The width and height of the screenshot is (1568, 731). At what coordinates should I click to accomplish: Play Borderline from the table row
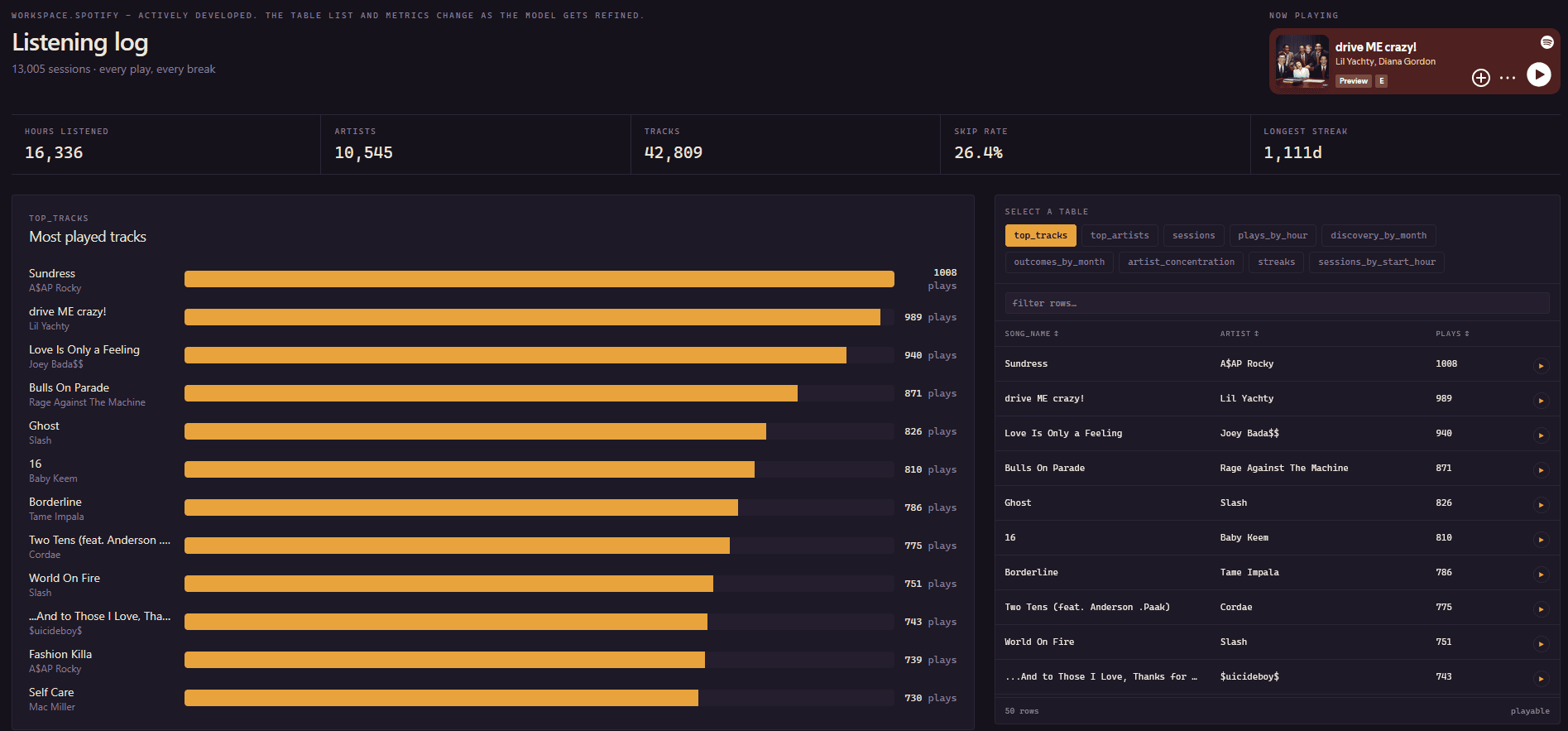[1541, 575]
